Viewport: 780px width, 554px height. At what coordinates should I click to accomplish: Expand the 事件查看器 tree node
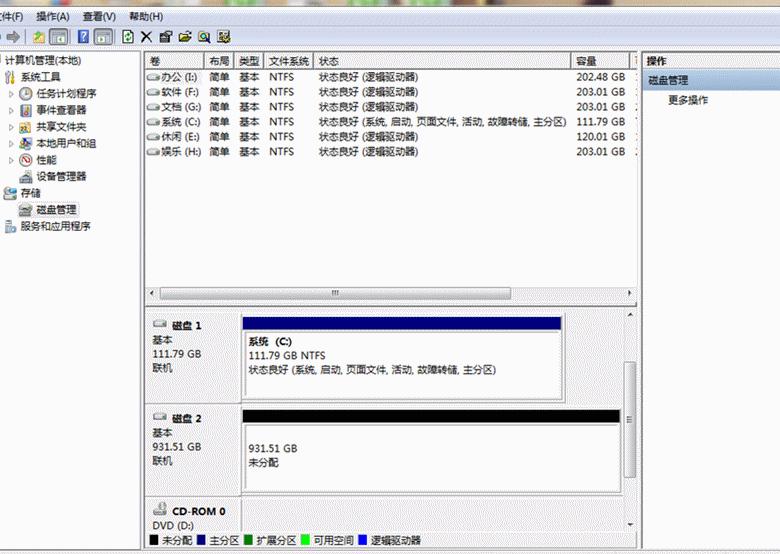pos(11,110)
